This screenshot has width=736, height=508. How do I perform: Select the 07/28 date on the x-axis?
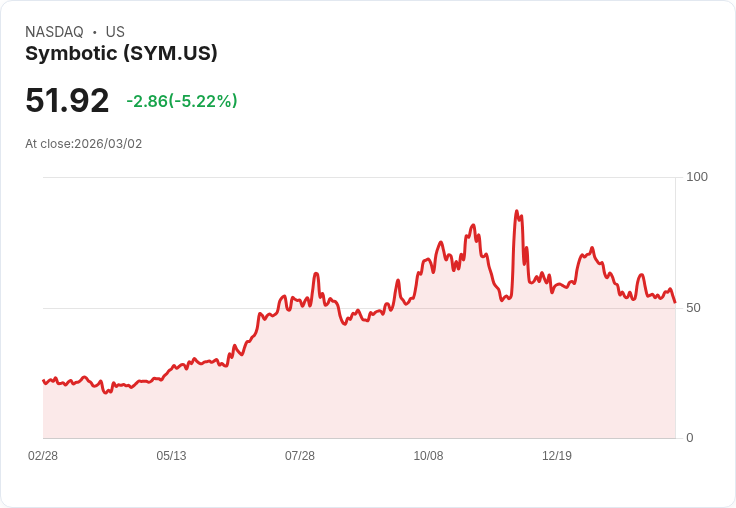click(300, 456)
